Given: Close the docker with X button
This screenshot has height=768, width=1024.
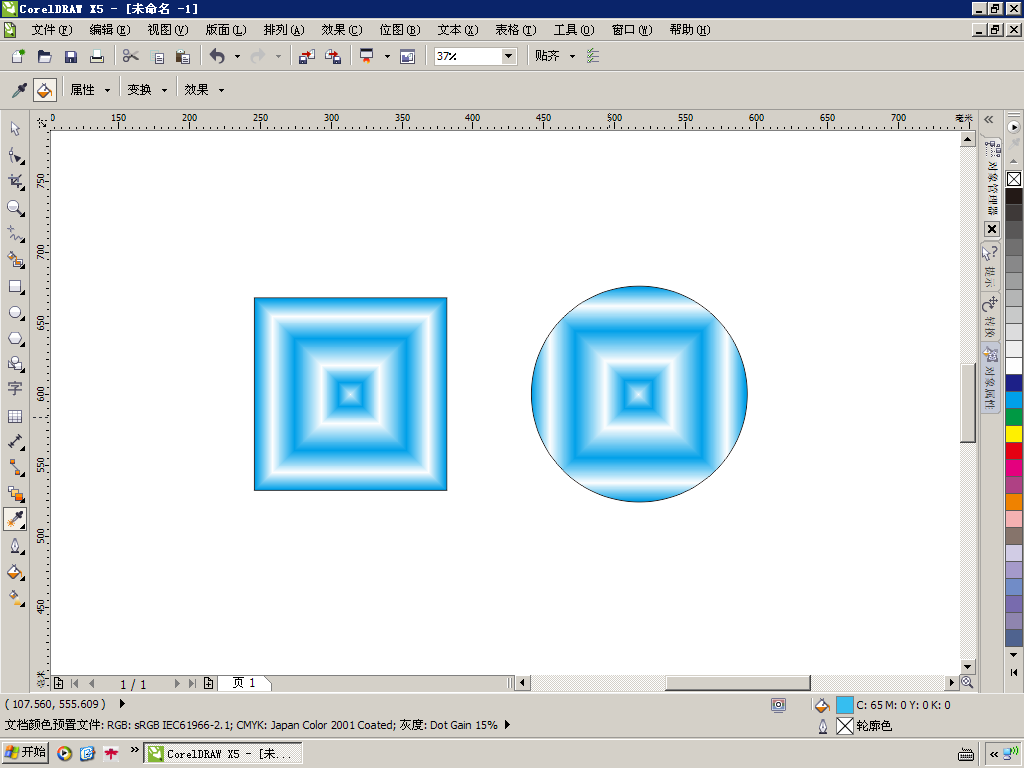Looking at the screenshot, I should click(x=992, y=229).
